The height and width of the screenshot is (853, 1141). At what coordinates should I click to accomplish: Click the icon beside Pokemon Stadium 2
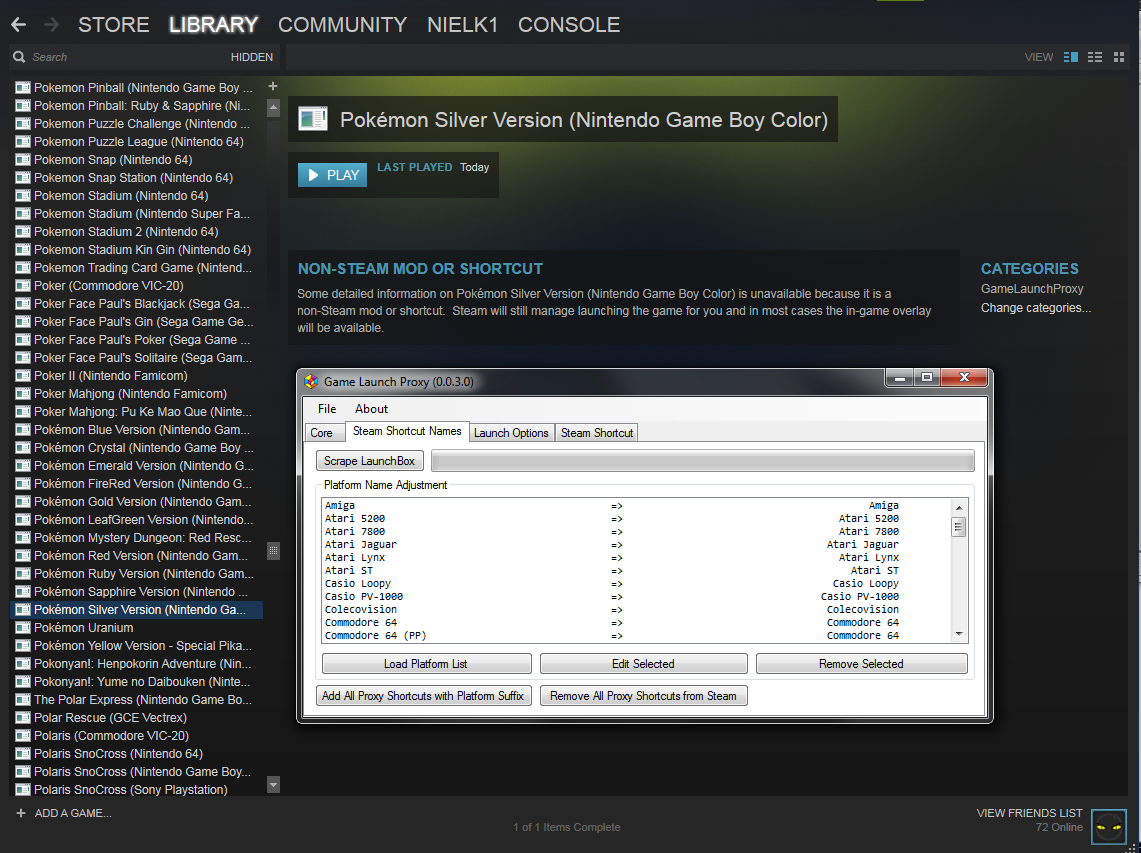[23, 231]
